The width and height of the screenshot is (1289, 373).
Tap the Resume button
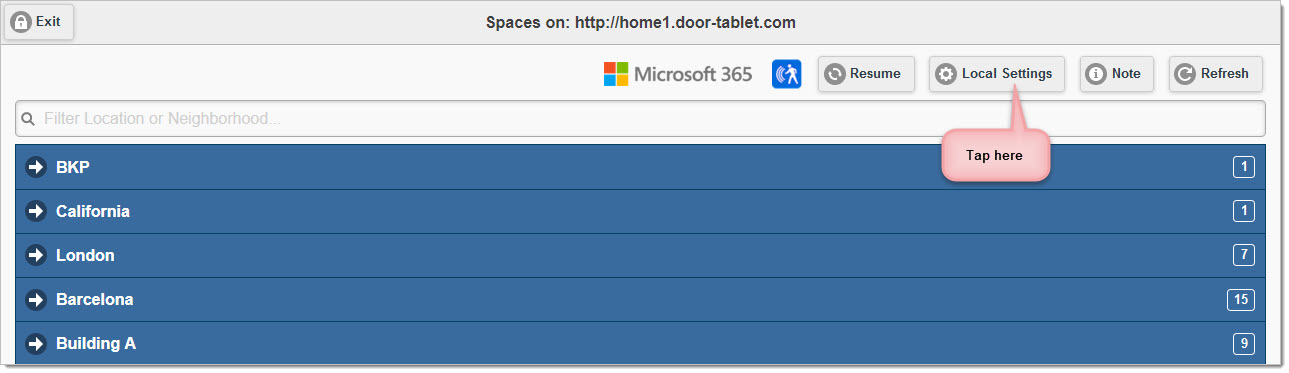click(x=866, y=74)
